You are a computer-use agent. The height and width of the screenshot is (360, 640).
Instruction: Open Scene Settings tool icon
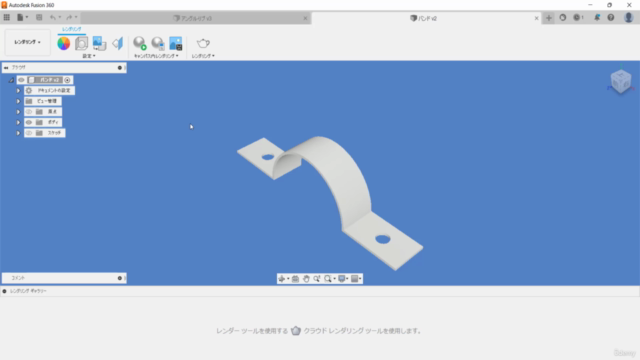pos(82,43)
